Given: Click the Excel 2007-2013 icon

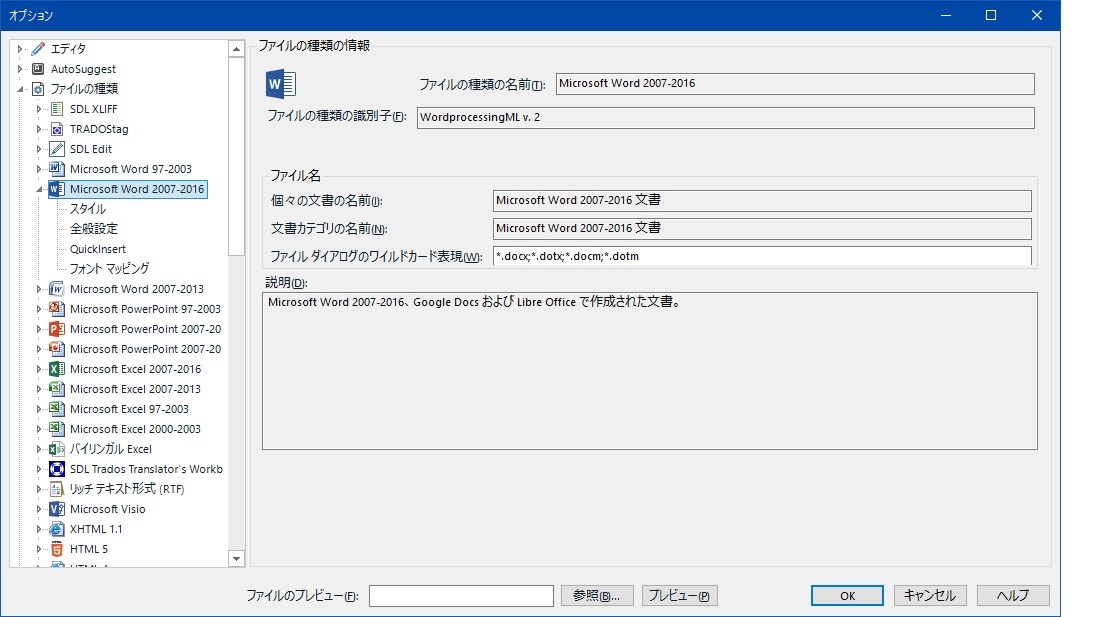Looking at the screenshot, I should point(57,388).
